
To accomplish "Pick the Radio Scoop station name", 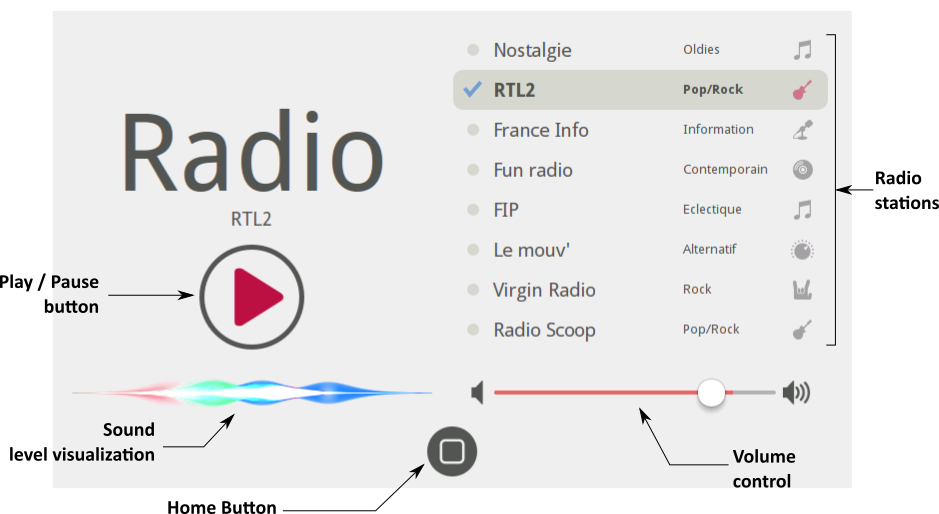I will (544, 330).
